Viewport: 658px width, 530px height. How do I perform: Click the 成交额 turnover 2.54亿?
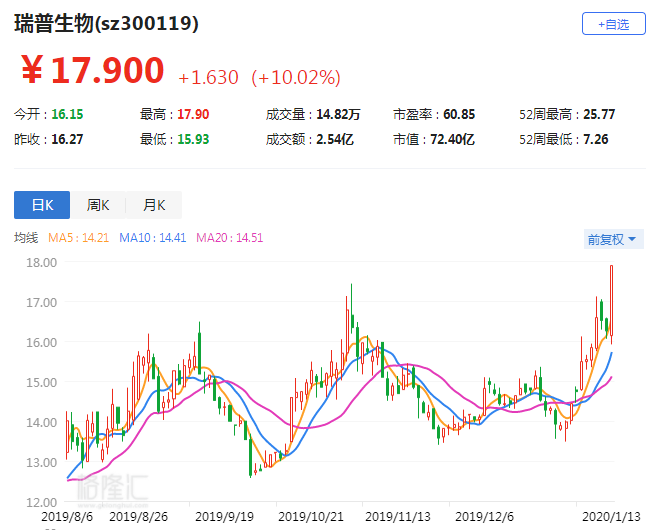click(335, 139)
